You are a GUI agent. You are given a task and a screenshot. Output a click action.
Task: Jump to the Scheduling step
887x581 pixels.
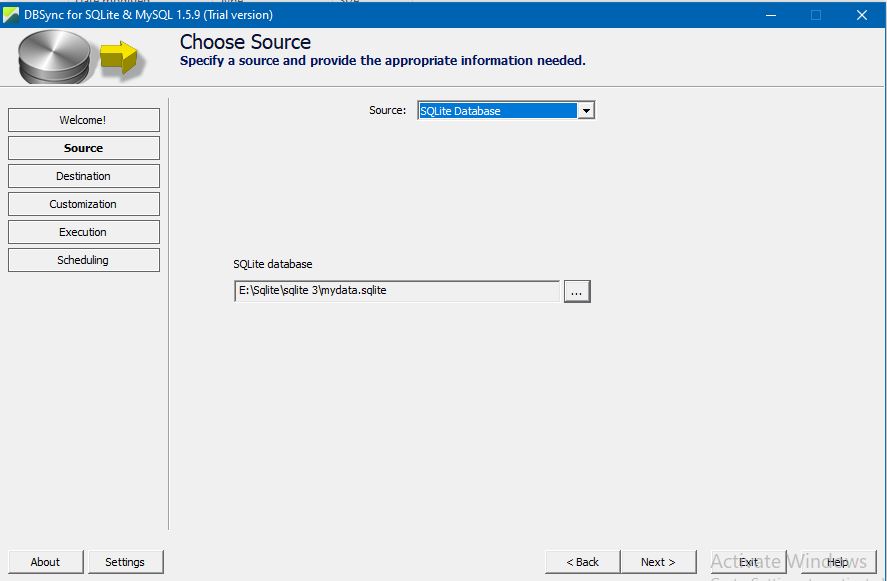(83, 260)
